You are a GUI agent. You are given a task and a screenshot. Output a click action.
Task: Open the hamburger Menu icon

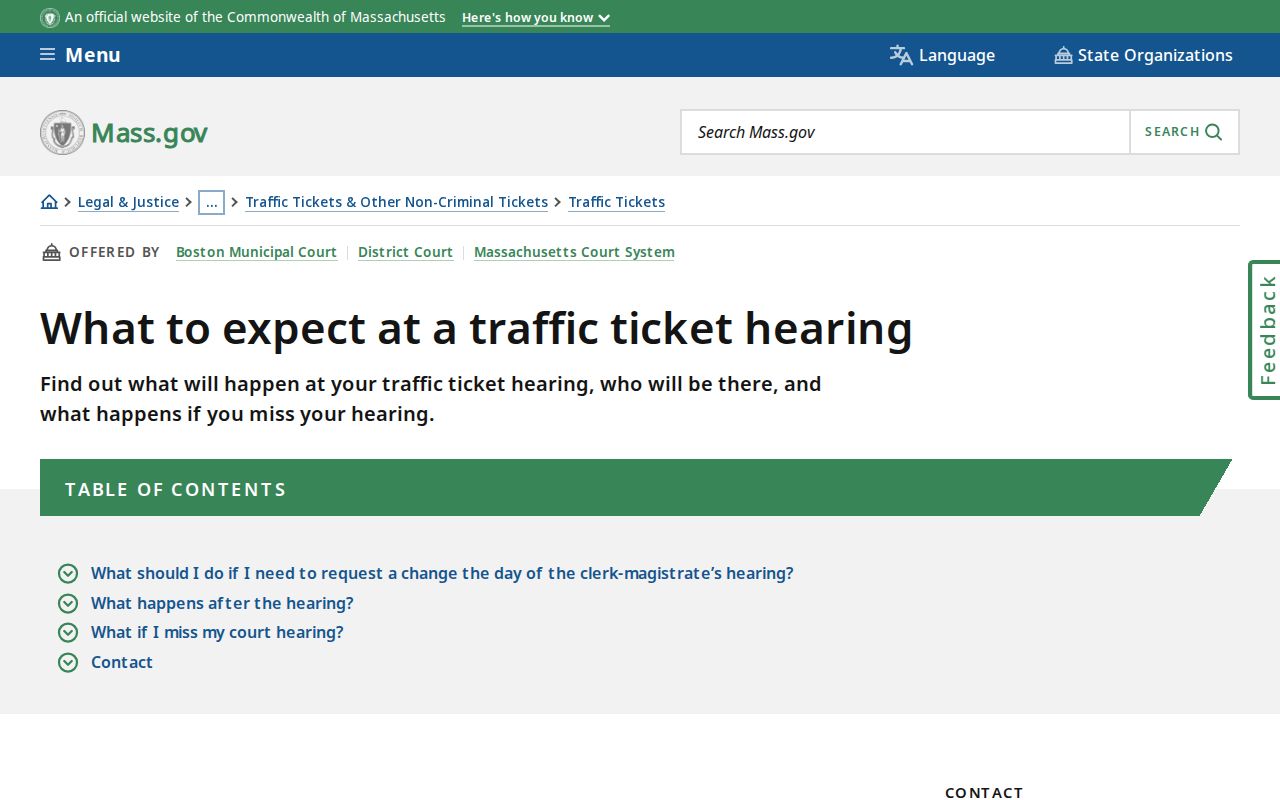47,54
